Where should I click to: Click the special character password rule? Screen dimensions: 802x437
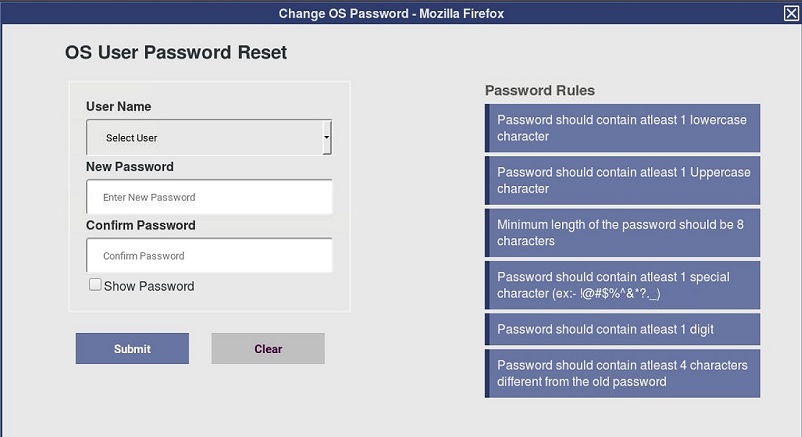click(x=622, y=285)
